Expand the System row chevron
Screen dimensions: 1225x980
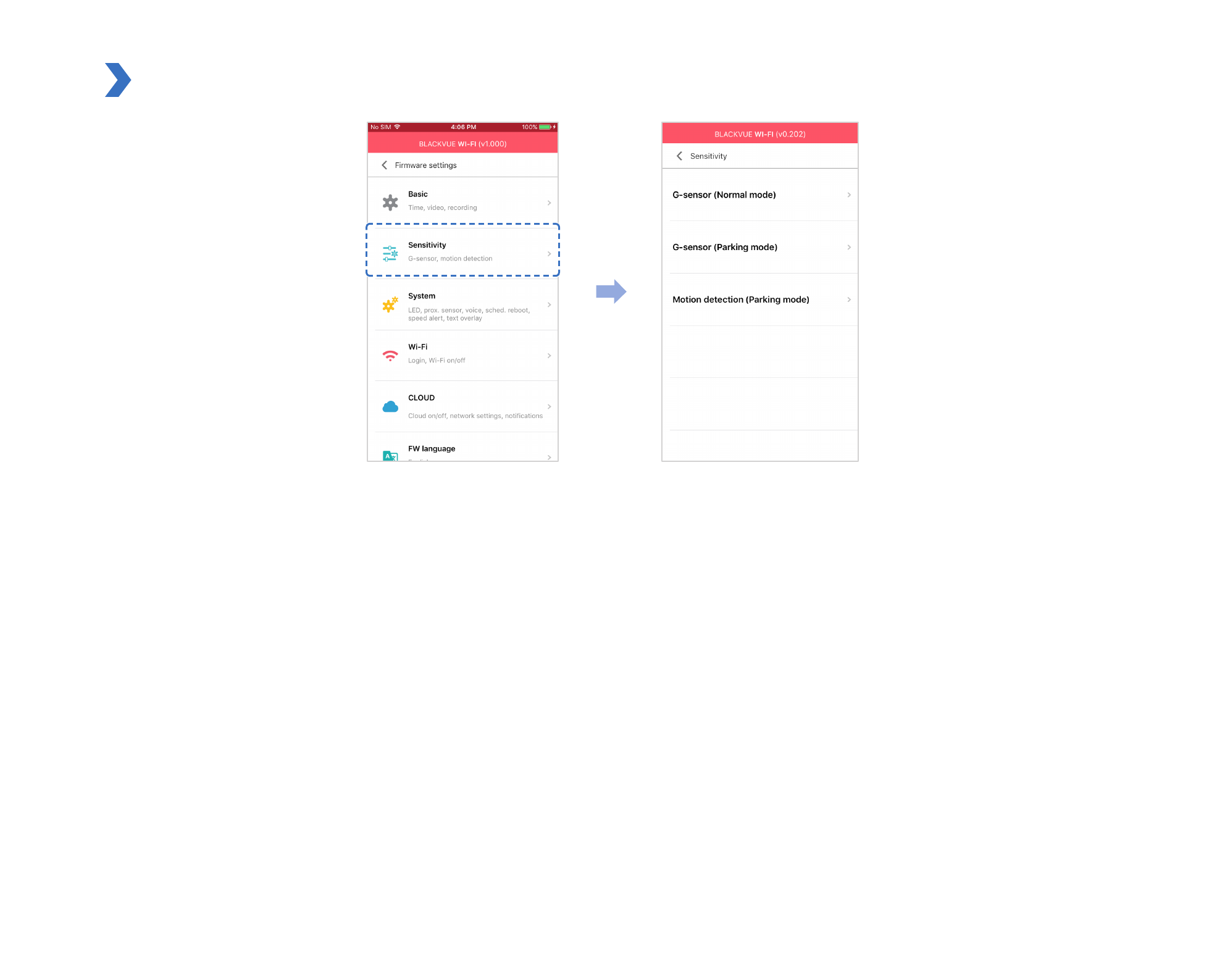pyautogui.click(x=549, y=304)
